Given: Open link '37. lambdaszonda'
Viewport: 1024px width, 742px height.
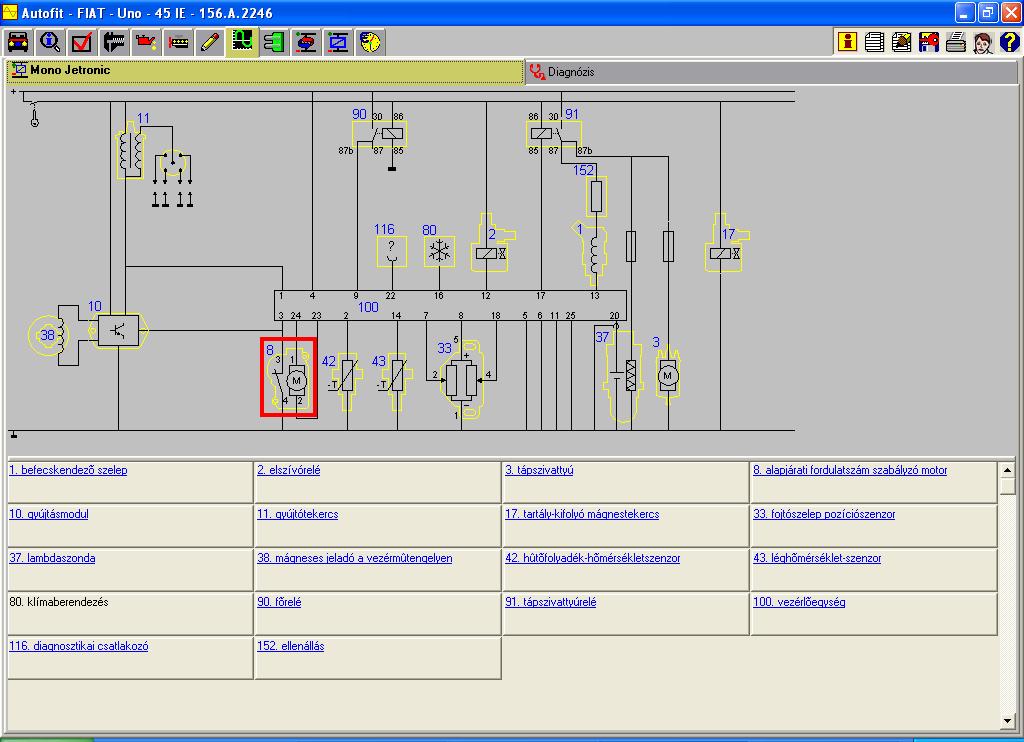Looking at the screenshot, I should tap(52, 558).
